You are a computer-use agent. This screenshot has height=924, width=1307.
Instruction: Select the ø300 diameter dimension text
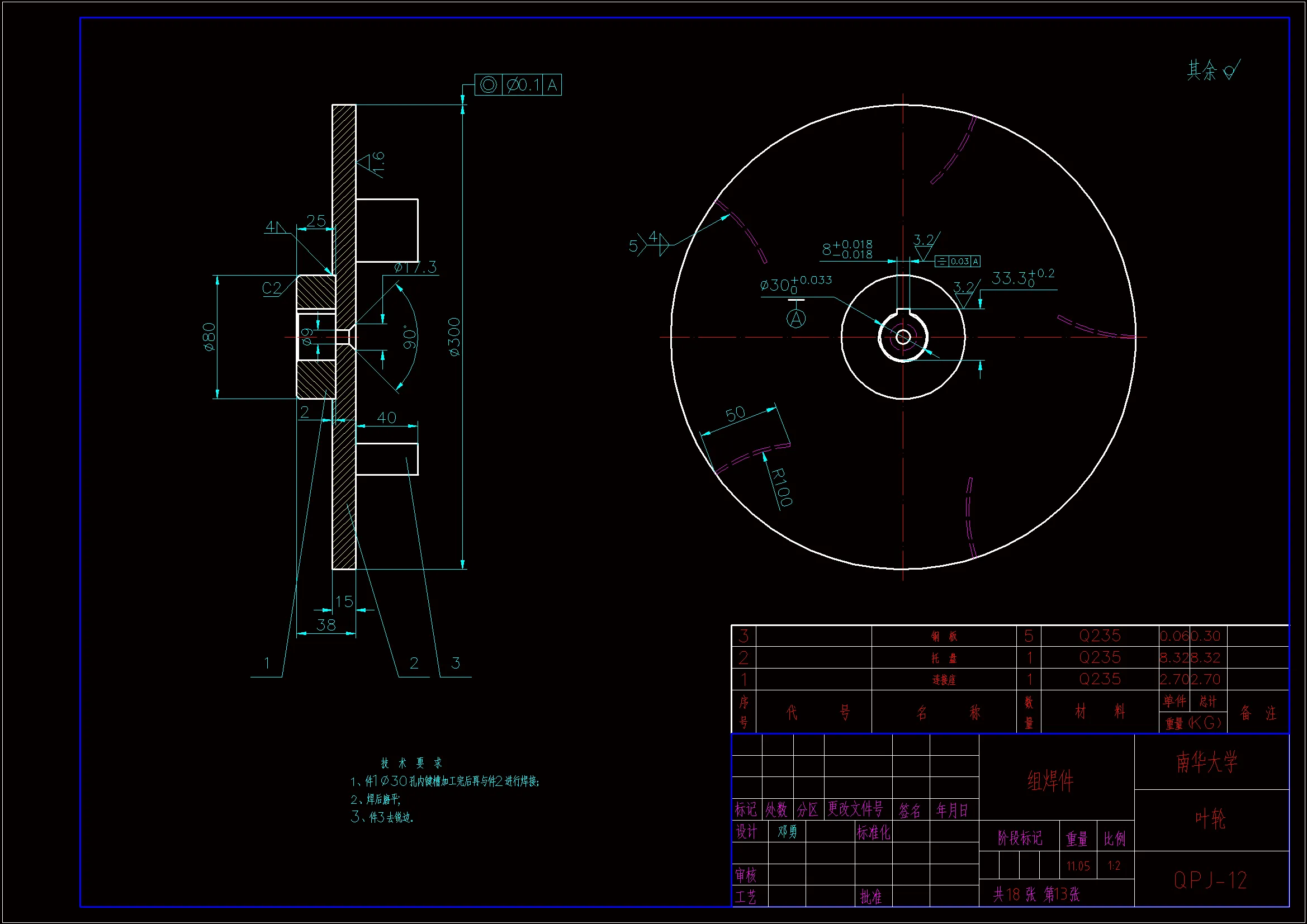[454, 337]
